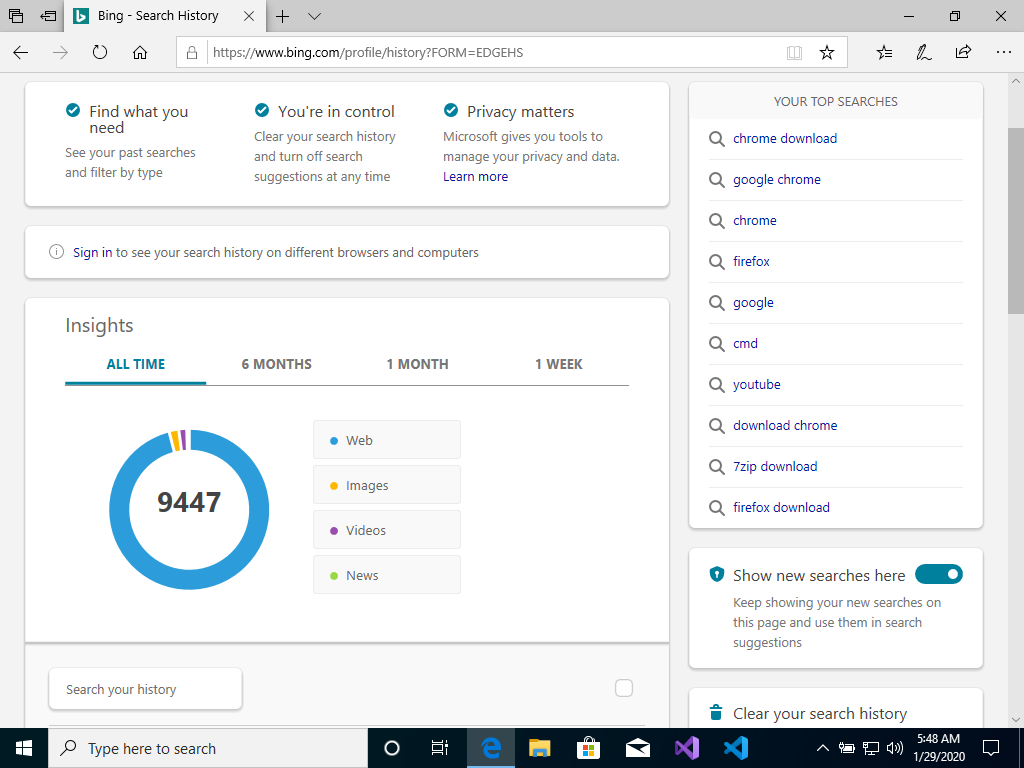1024x768 pixels.
Task: Click the Sign in link
Action: [92, 252]
